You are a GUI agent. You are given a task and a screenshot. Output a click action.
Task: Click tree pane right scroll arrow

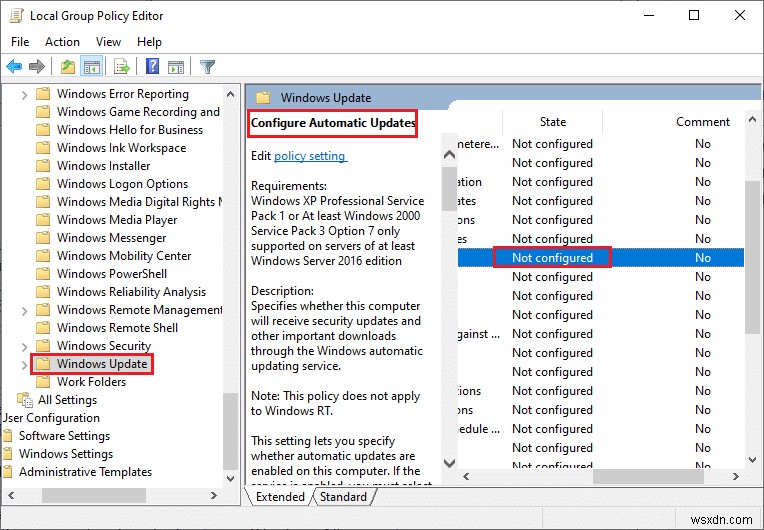tap(213, 495)
